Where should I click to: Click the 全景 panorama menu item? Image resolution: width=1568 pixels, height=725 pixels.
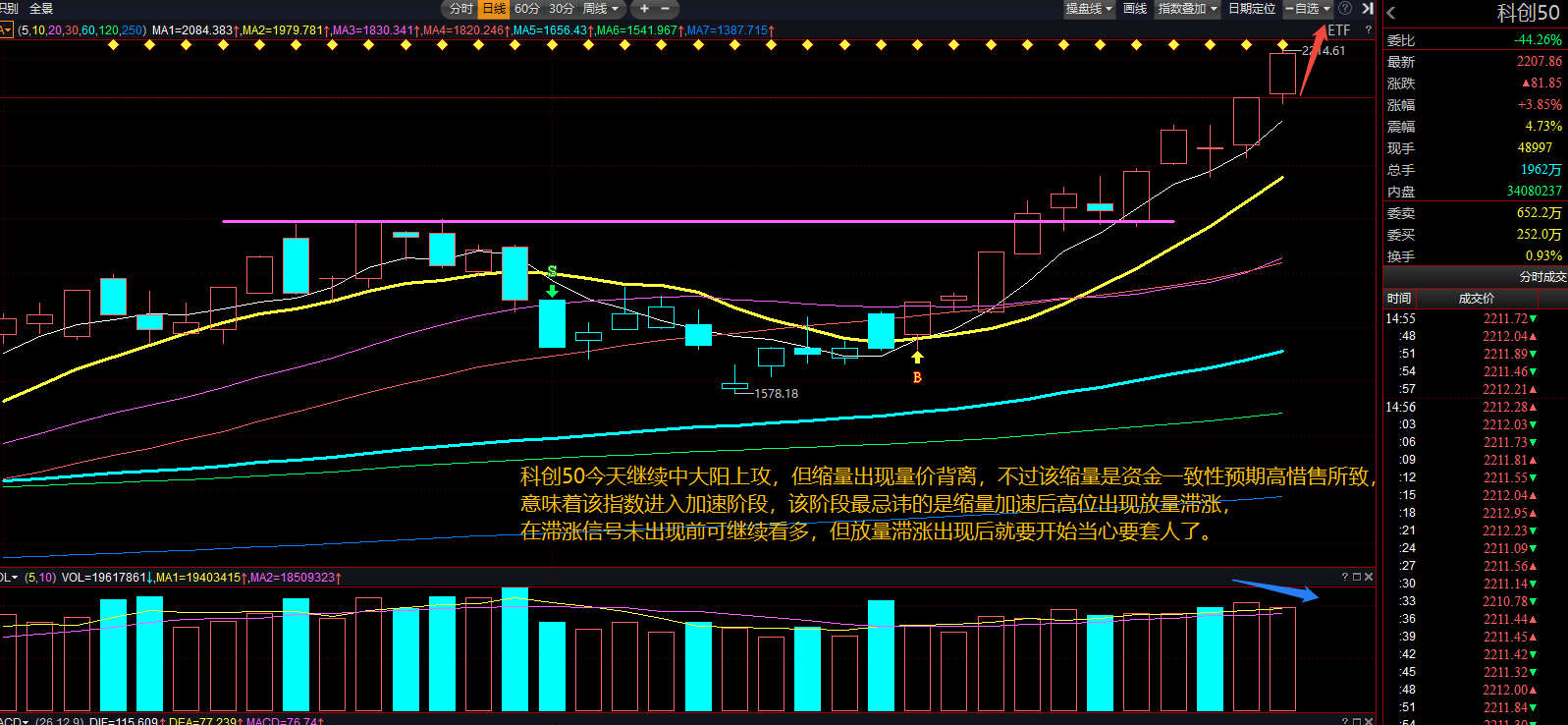(41, 9)
